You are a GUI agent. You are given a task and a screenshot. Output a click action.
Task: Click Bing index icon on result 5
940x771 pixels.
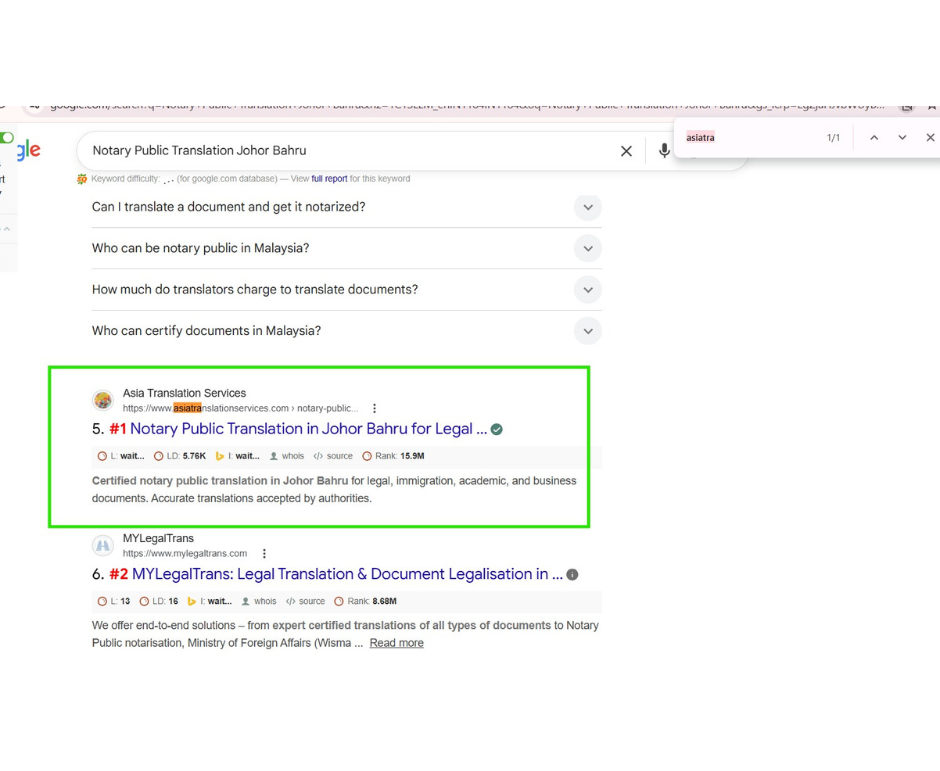click(x=219, y=456)
